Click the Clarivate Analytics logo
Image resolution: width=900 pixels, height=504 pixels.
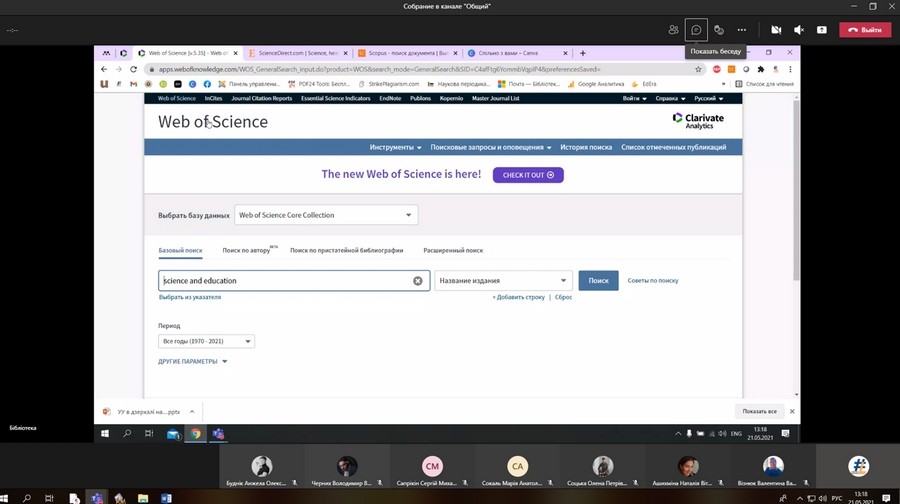(698, 121)
